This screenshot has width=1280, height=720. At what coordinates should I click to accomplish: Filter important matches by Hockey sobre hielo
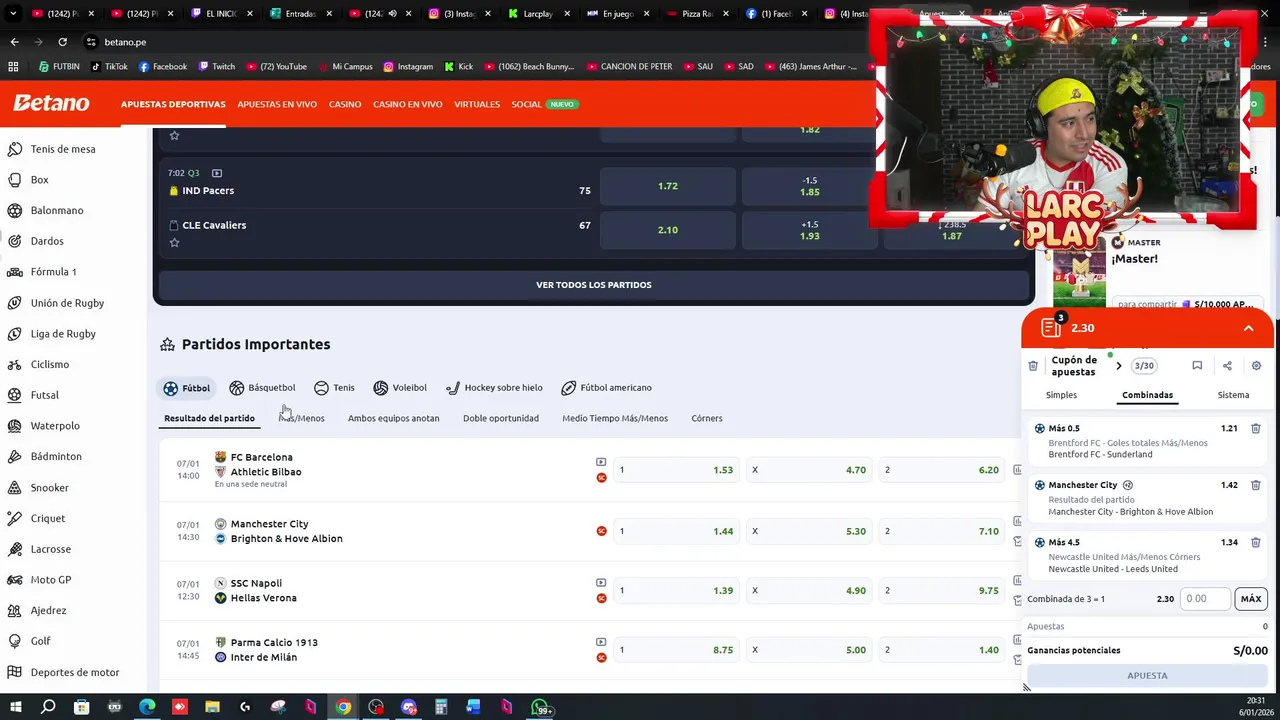click(x=494, y=388)
